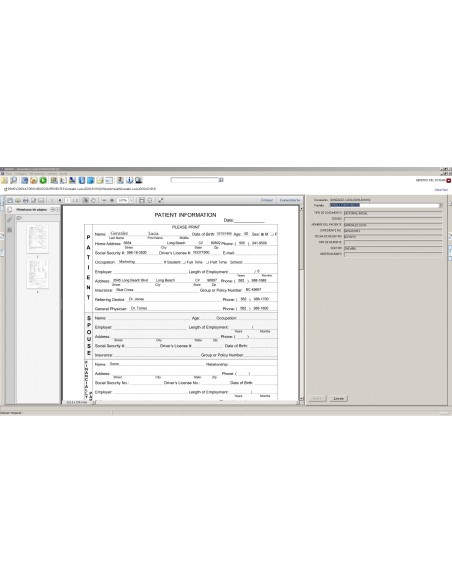This screenshot has height=584, width=452.
Task: Go to next page with the down arrow
Action: [x=60, y=200]
